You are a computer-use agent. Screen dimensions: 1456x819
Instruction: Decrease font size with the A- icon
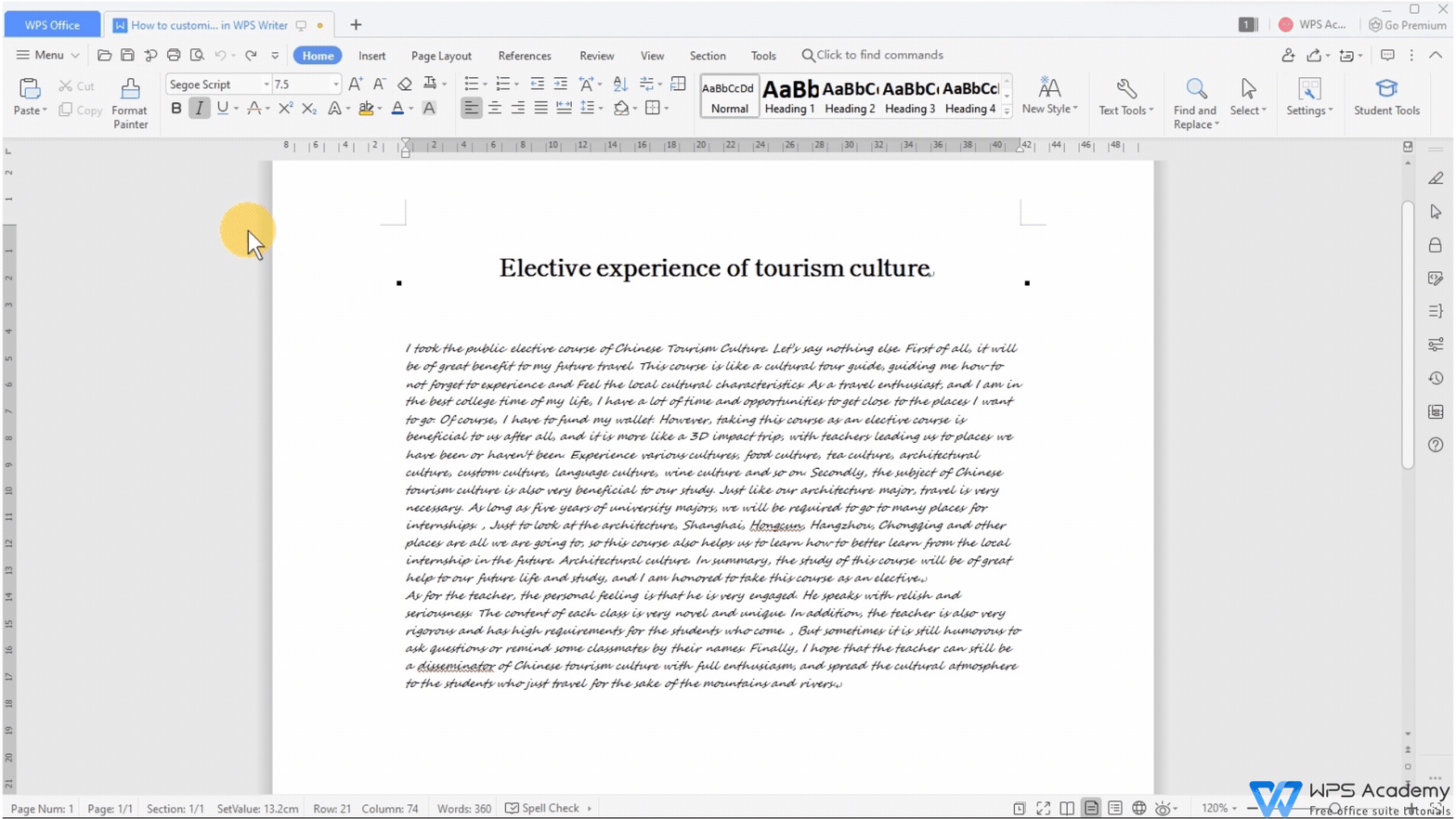pos(379,84)
